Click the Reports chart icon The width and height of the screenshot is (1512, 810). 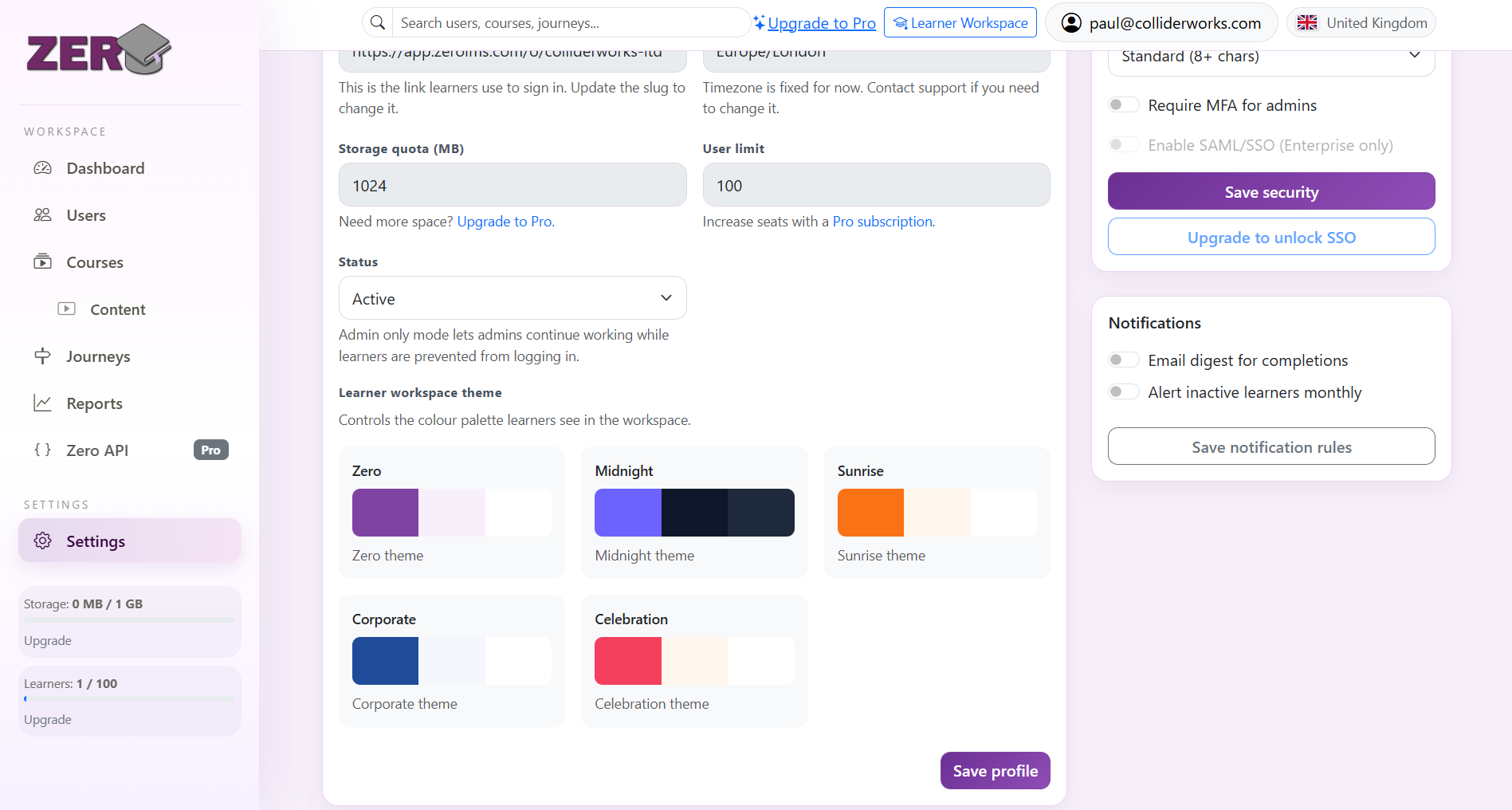click(x=42, y=403)
